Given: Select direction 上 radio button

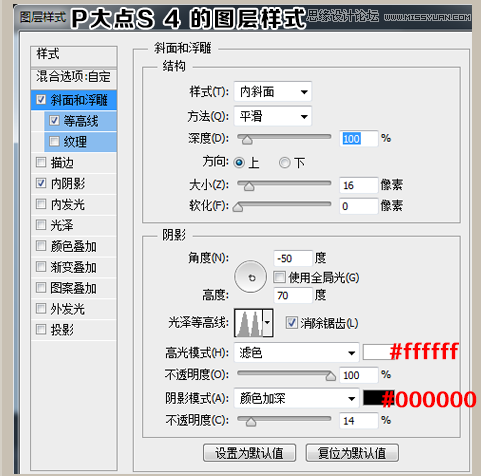Looking at the screenshot, I should (239, 163).
